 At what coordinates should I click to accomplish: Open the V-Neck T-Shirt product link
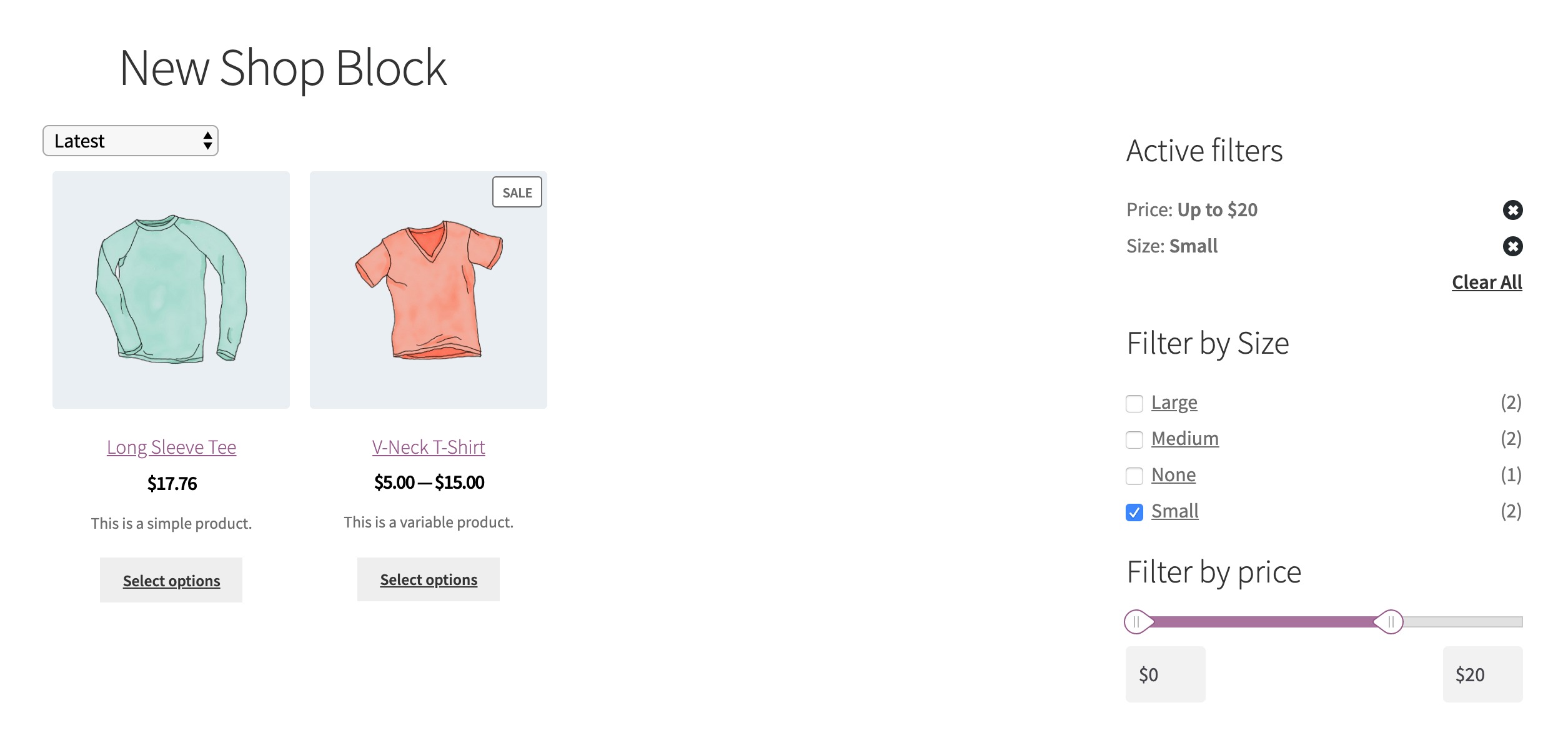click(429, 447)
